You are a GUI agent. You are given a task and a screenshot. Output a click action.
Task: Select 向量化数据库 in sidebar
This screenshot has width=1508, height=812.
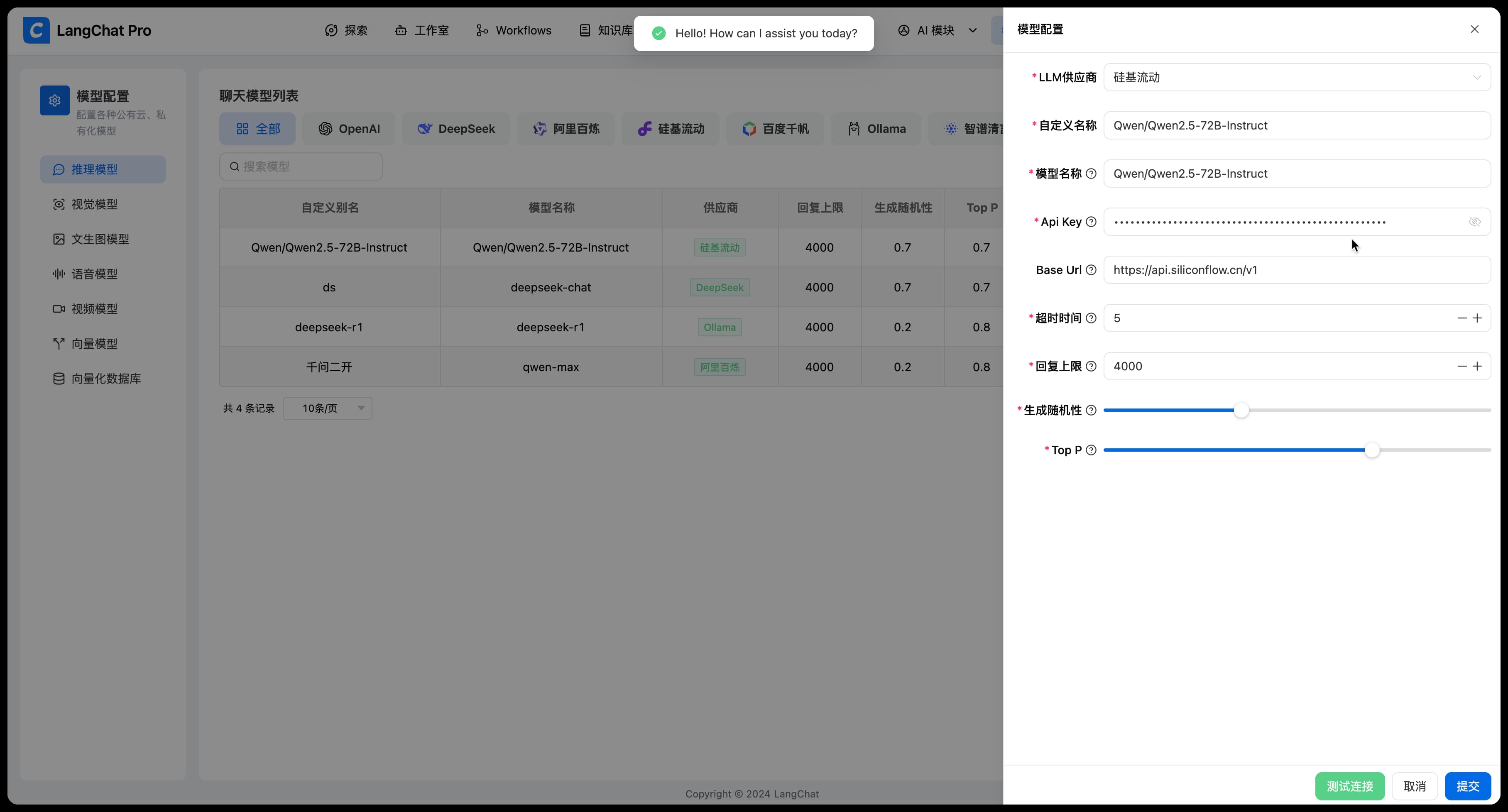103,379
